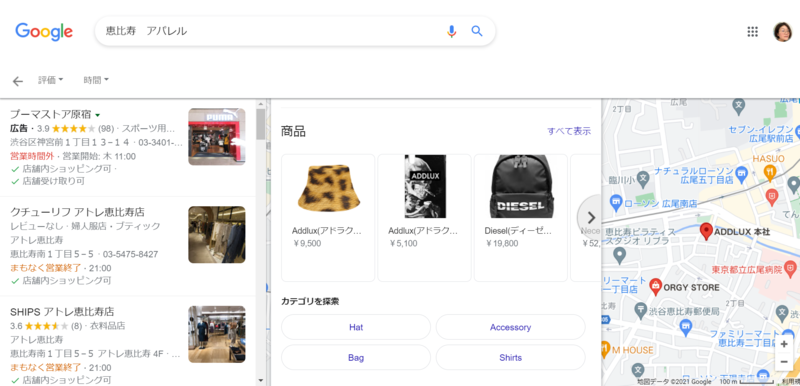Open the SHIPS アトレ恵比寿店 listing
Screen dimensions: 800x386
coord(62,312)
